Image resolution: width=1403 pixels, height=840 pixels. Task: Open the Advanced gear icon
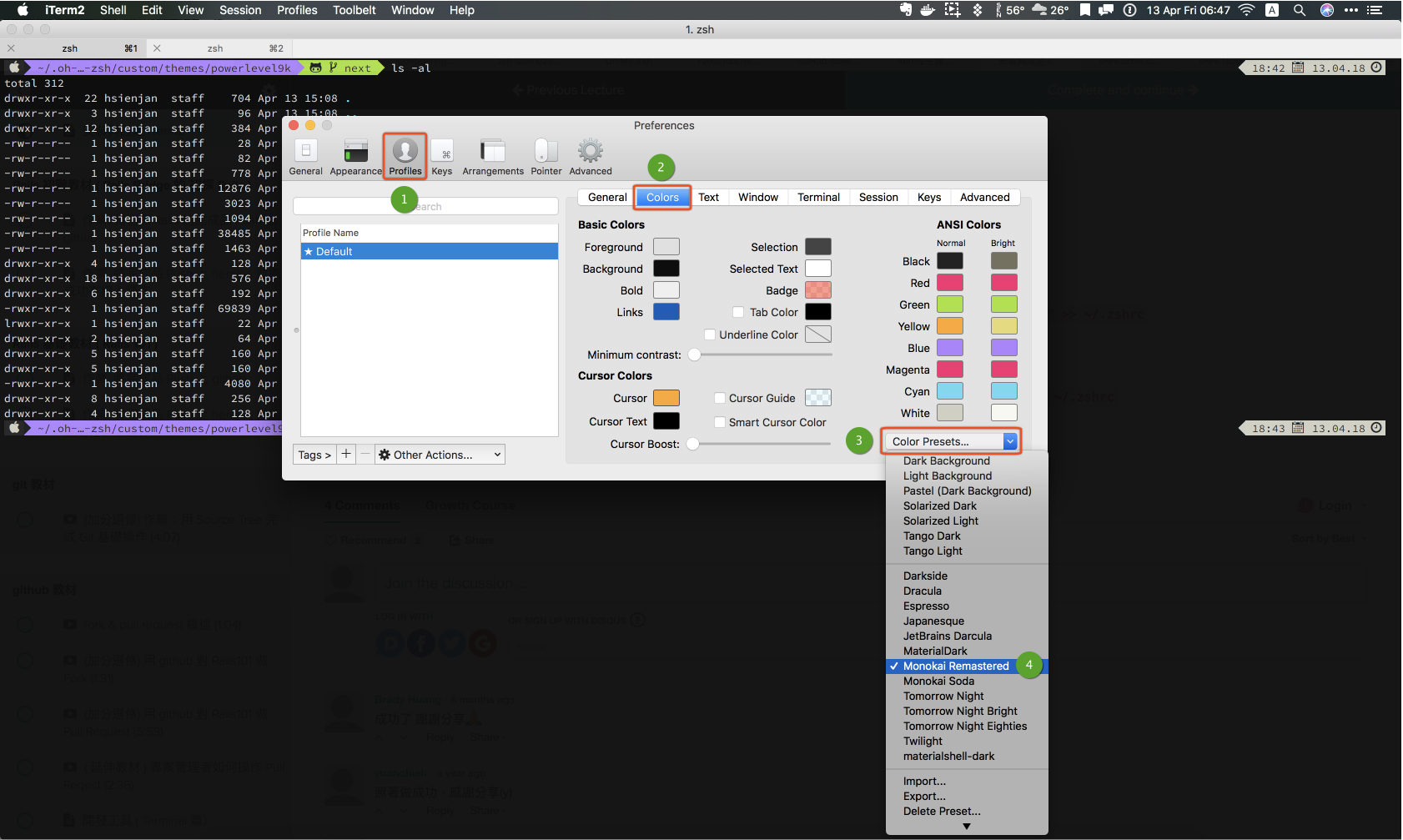pos(591,152)
